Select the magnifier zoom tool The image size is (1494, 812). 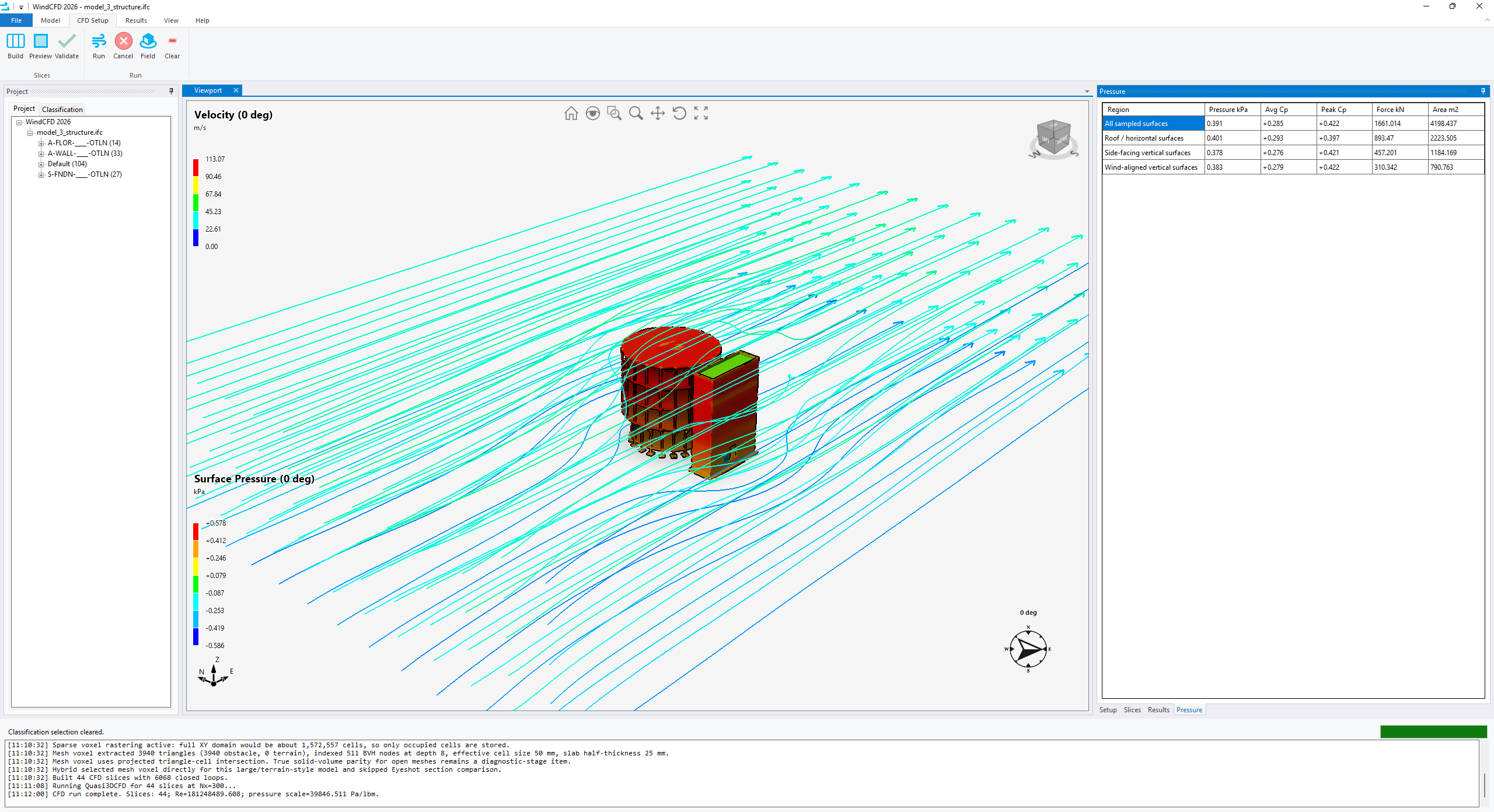coord(636,113)
